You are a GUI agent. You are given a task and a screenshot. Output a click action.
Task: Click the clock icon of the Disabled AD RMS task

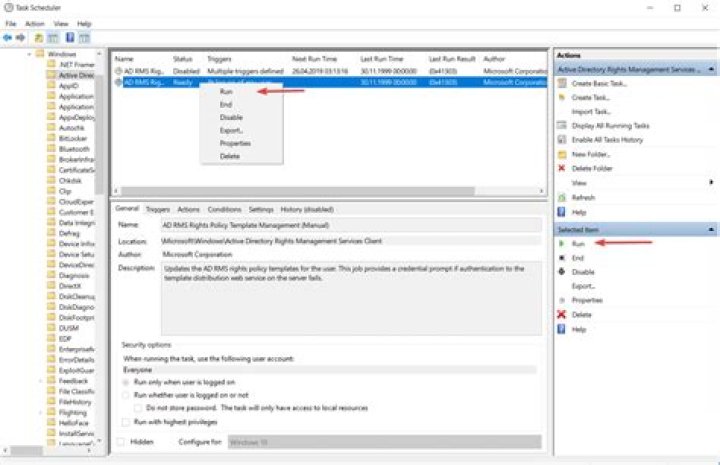pyautogui.click(x=118, y=71)
